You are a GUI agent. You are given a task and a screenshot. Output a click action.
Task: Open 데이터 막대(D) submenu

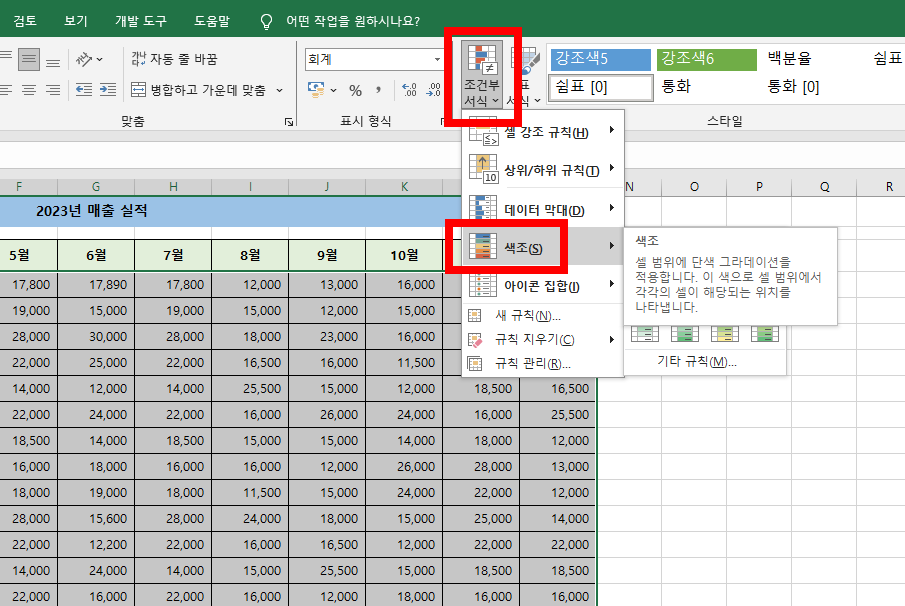point(543,210)
